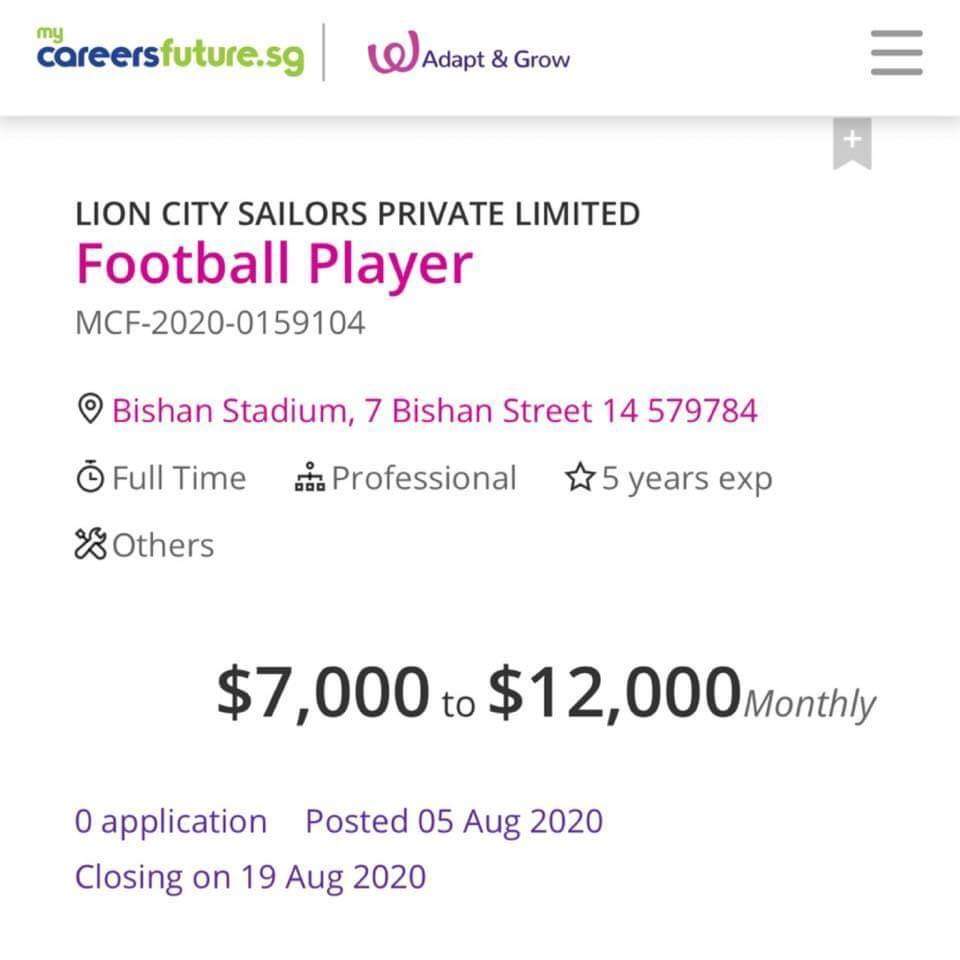
Task: Click the Full Time employment label
Action: 178,478
